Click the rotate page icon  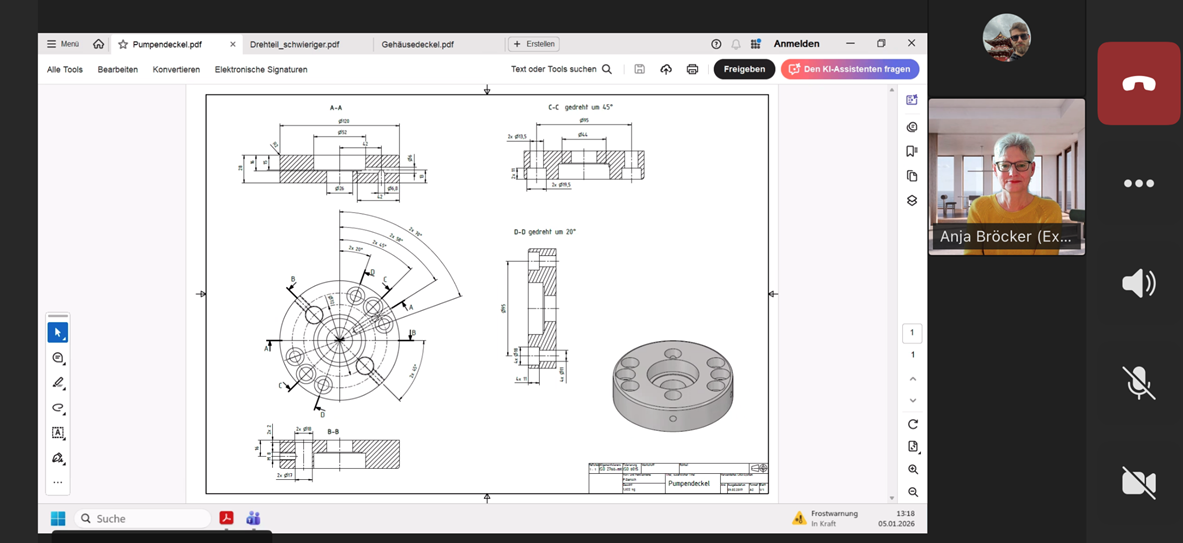pos(913,424)
